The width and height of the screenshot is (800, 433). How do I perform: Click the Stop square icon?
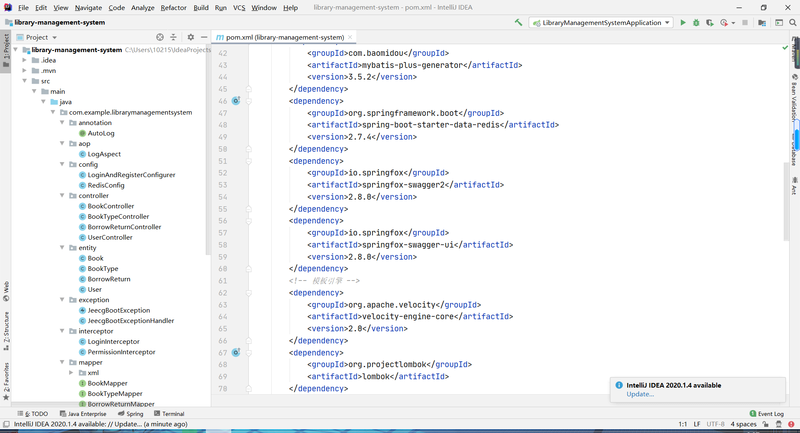point(745,22)
